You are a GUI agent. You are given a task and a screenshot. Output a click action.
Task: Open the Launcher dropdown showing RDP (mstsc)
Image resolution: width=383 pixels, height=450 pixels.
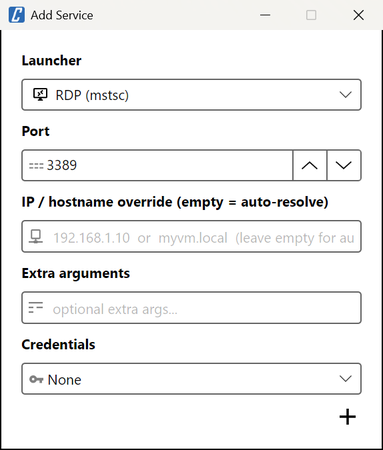pos(191,95)
